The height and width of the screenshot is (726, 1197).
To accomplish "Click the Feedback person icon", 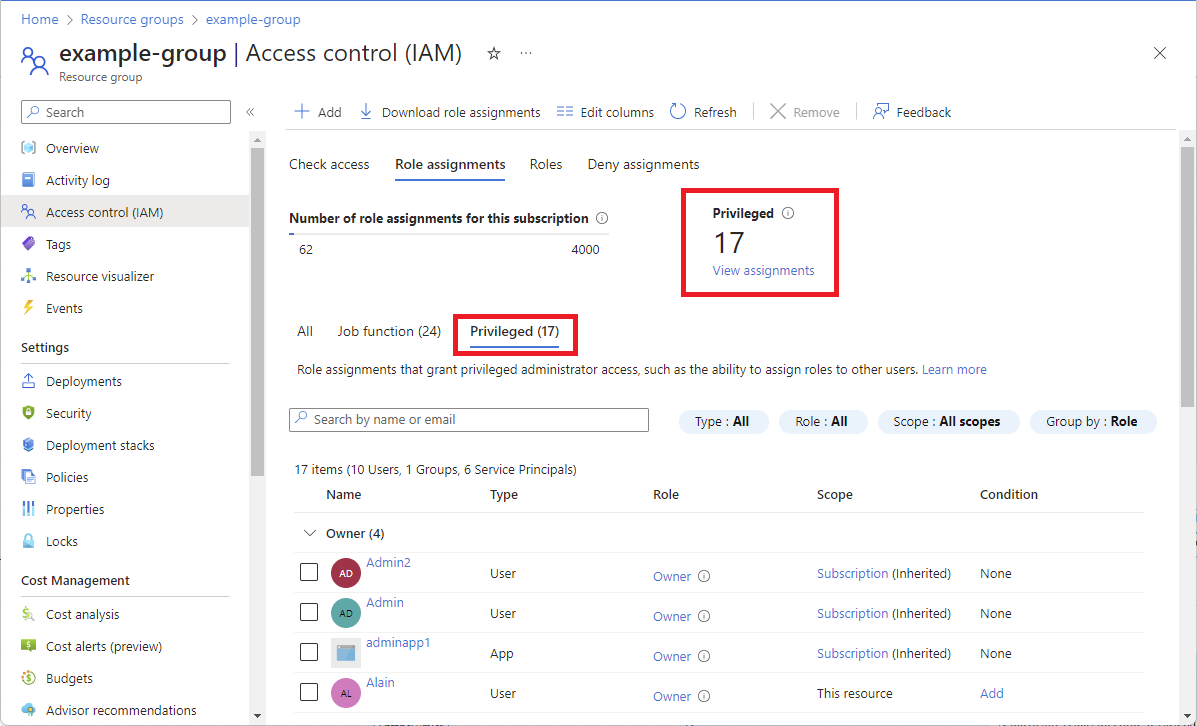I will pos(881,111).
